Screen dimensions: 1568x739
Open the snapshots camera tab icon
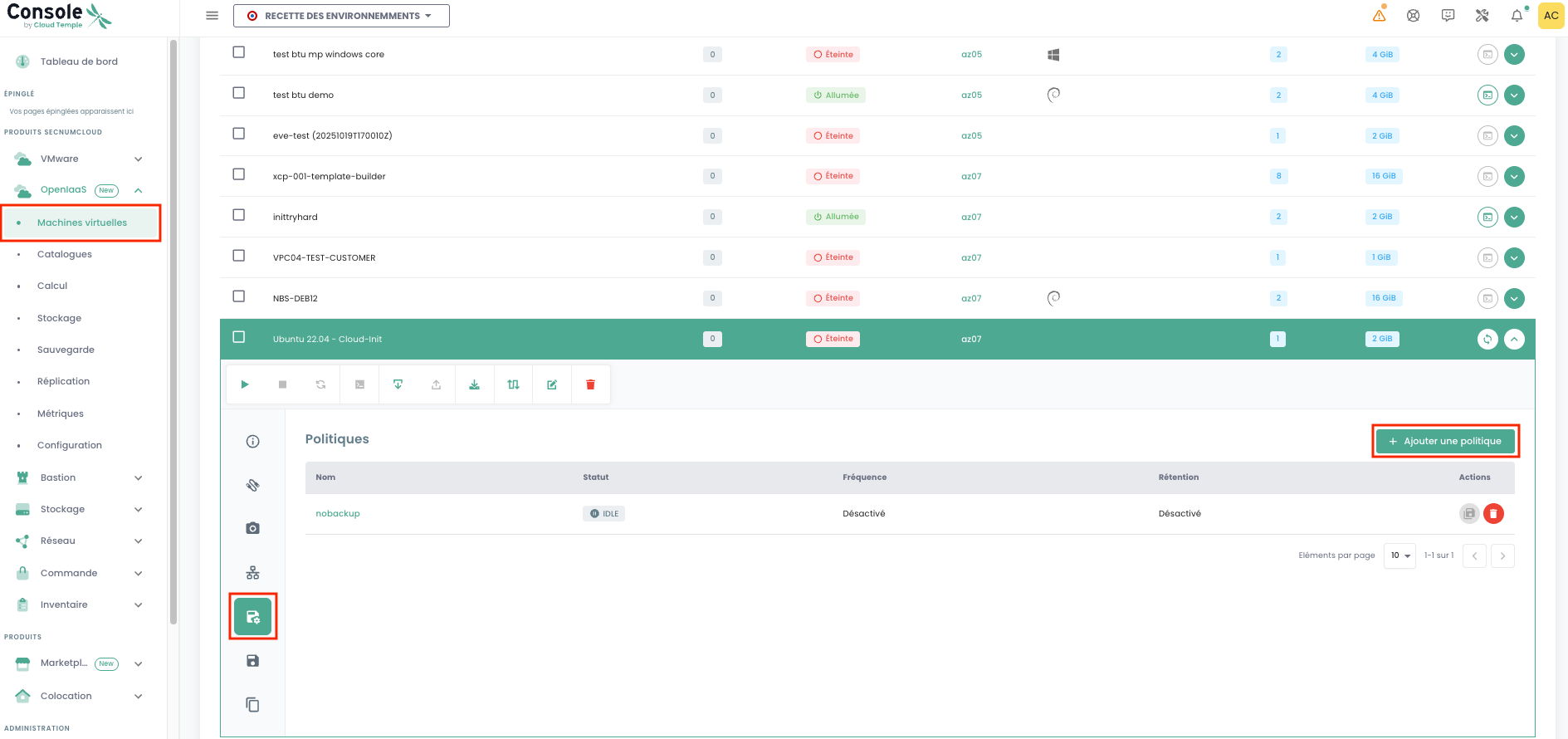click(x=253, y=528)
